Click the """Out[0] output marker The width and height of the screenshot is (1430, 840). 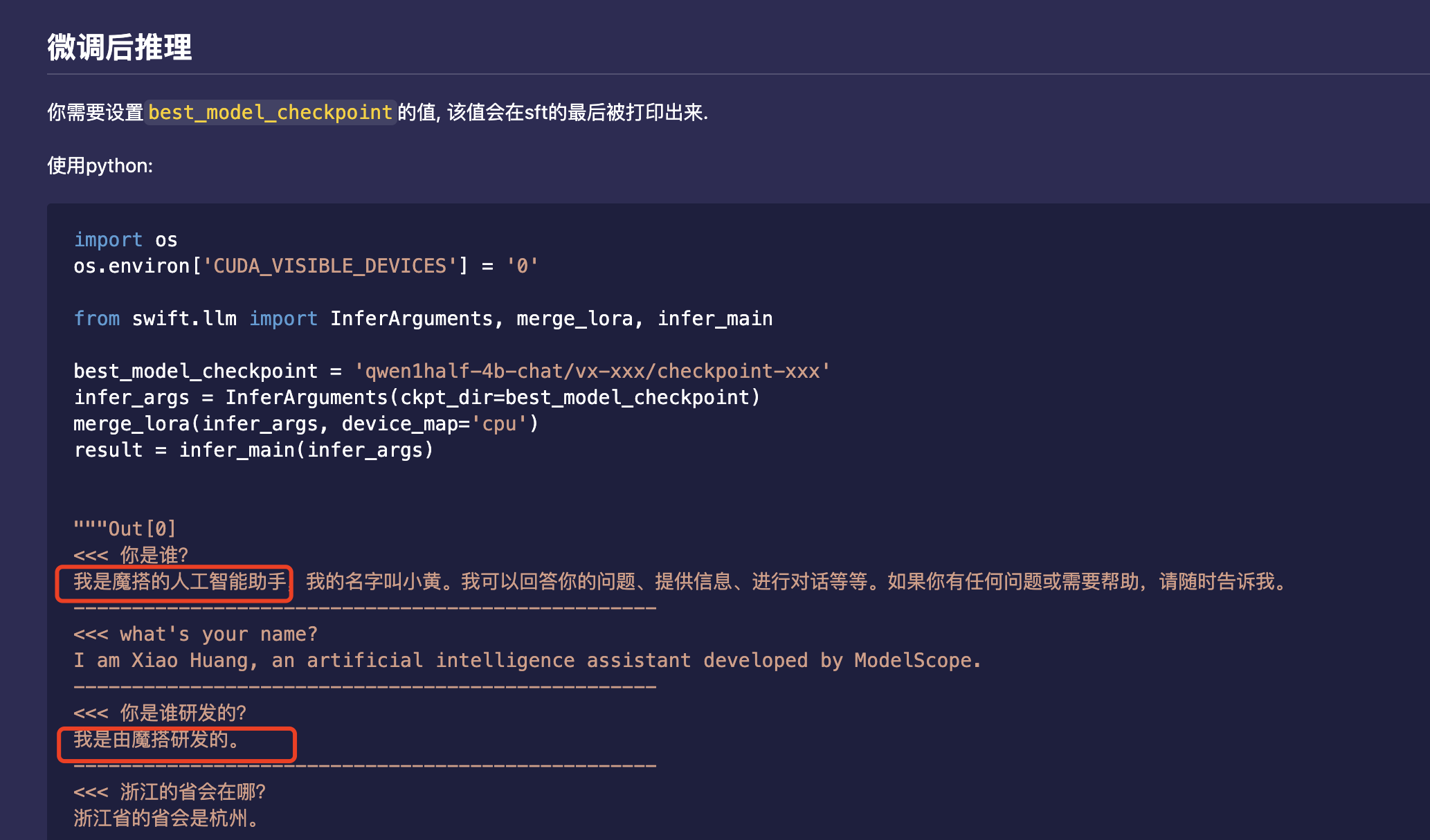125,529
